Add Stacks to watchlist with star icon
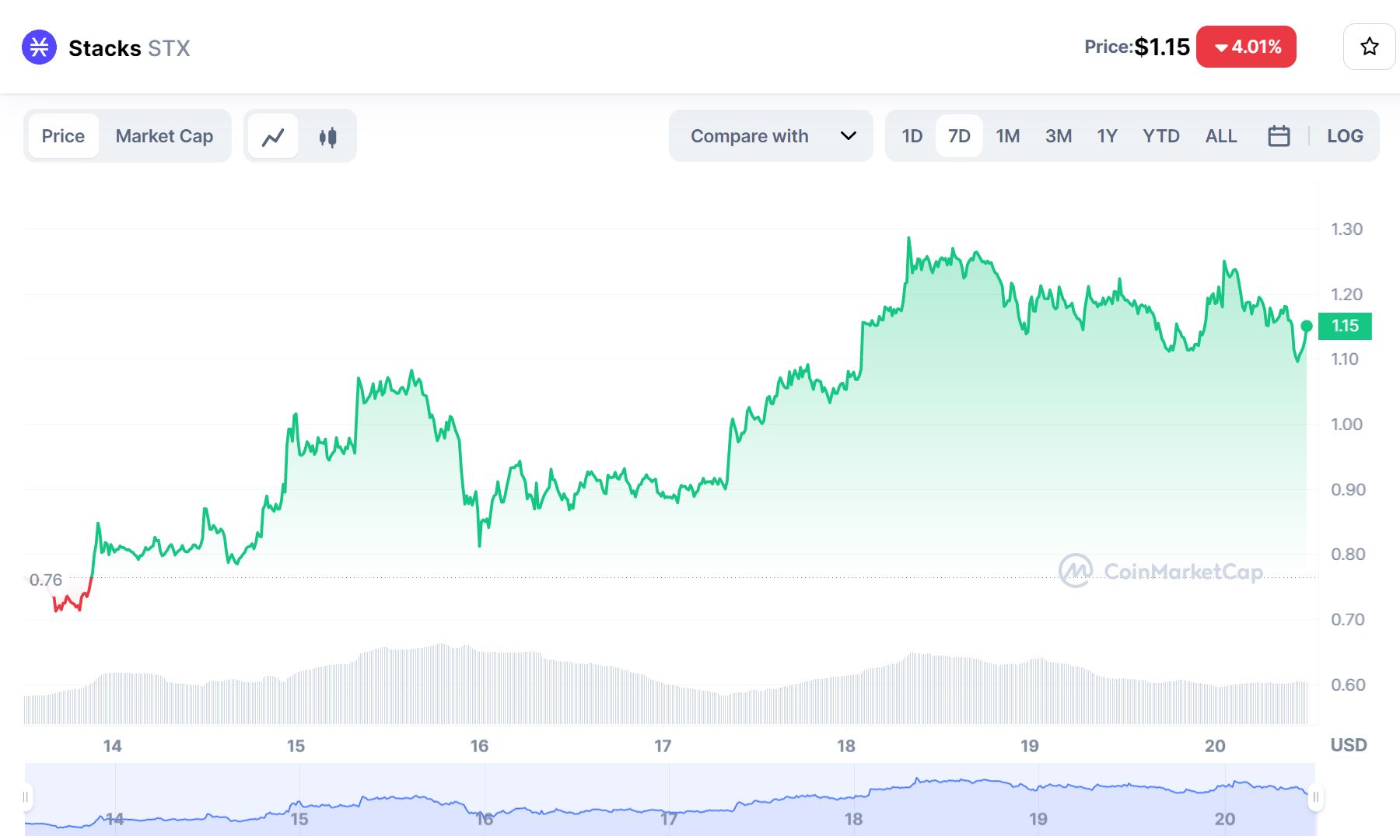The image size is (1400, 840). pyautogui.click(x=1369, y=47)
